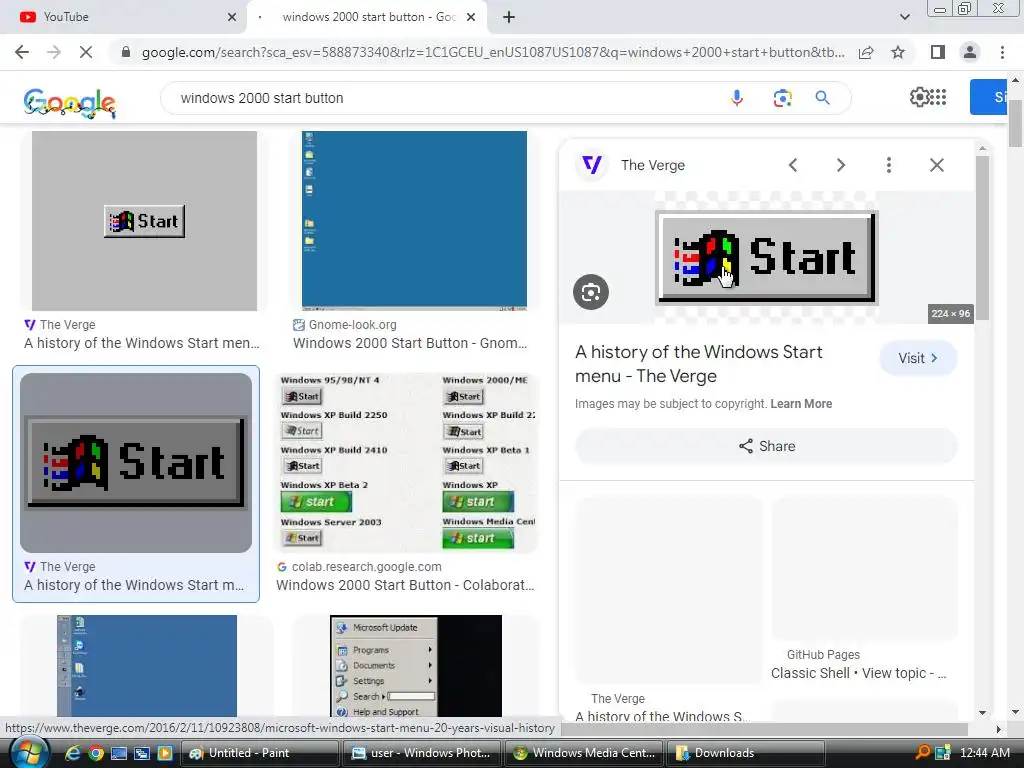
Task: Expand the tab search chevron
Action: click(904, 17)
